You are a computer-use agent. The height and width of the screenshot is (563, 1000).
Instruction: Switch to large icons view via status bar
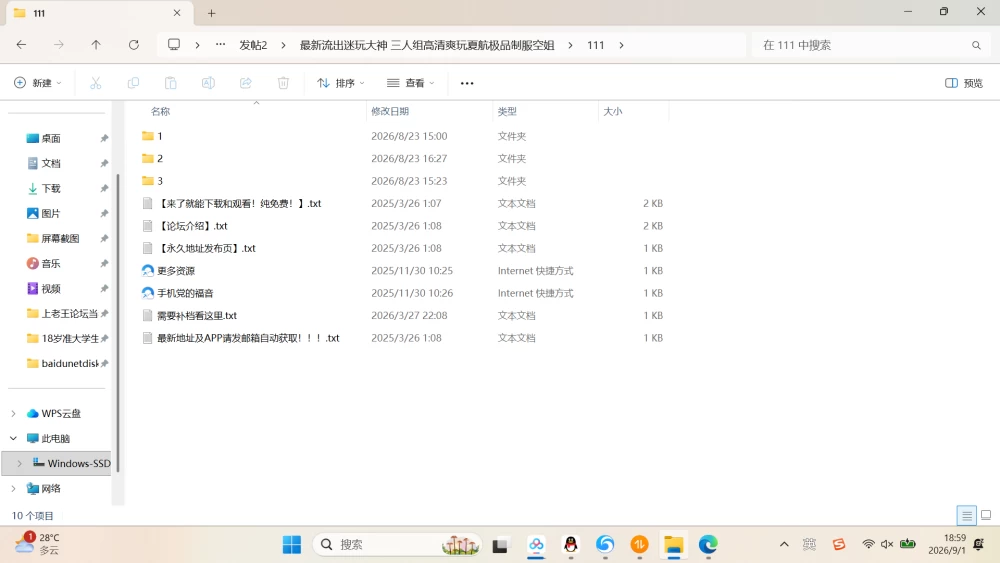(x=986, y=515)
